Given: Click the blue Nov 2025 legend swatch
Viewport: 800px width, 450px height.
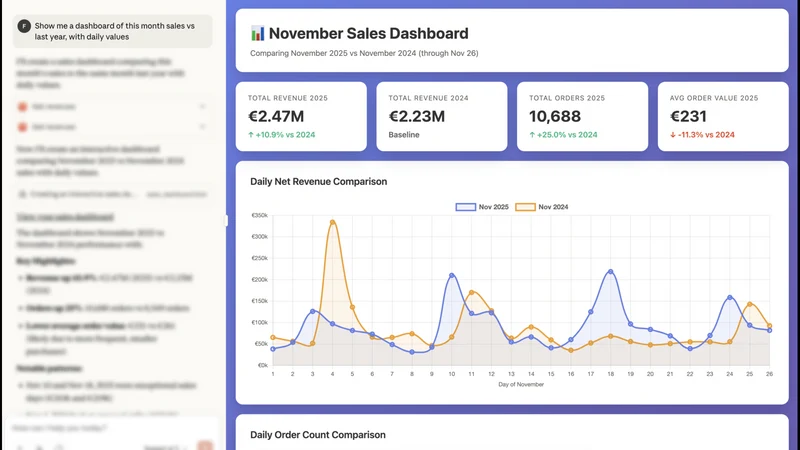Looking at the screenshot, I should tap(465, 207).
